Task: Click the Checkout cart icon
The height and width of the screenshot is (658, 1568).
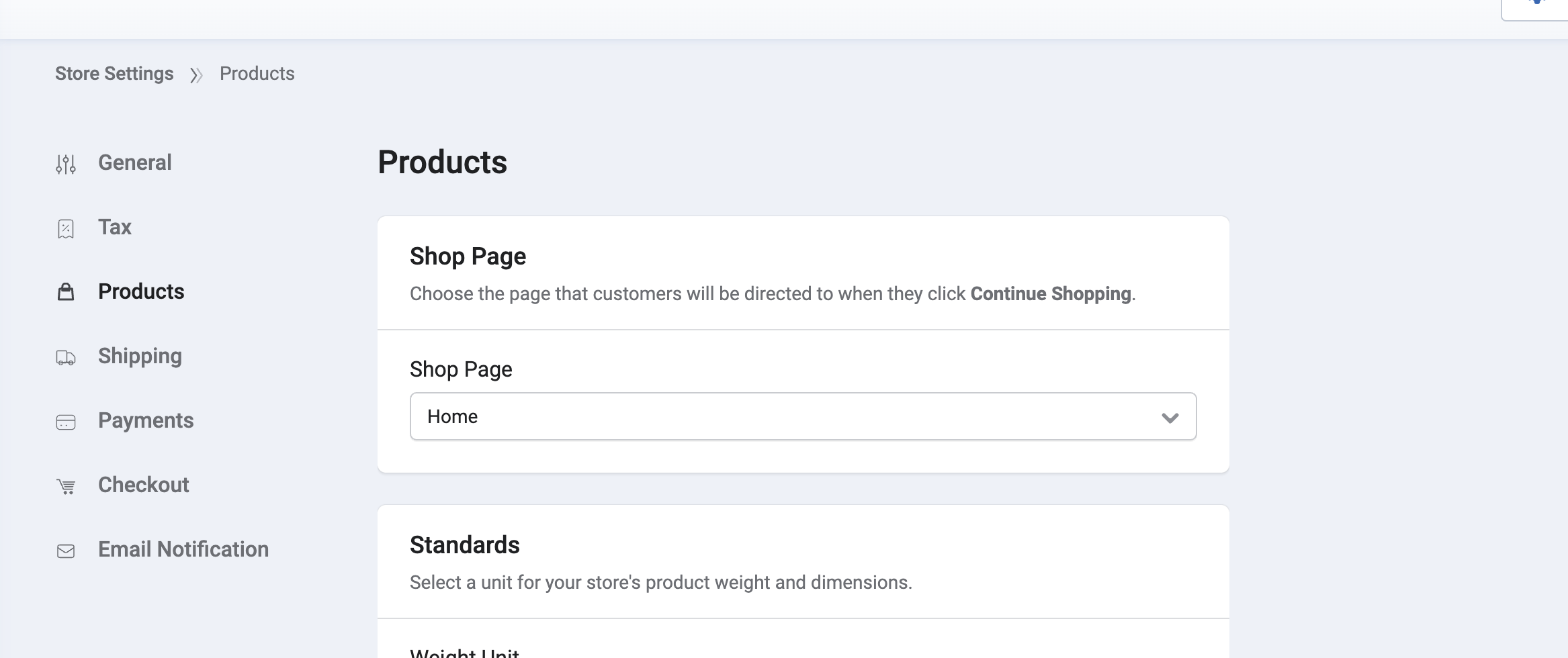Action: pyautogui.click(x=66, y=486)
